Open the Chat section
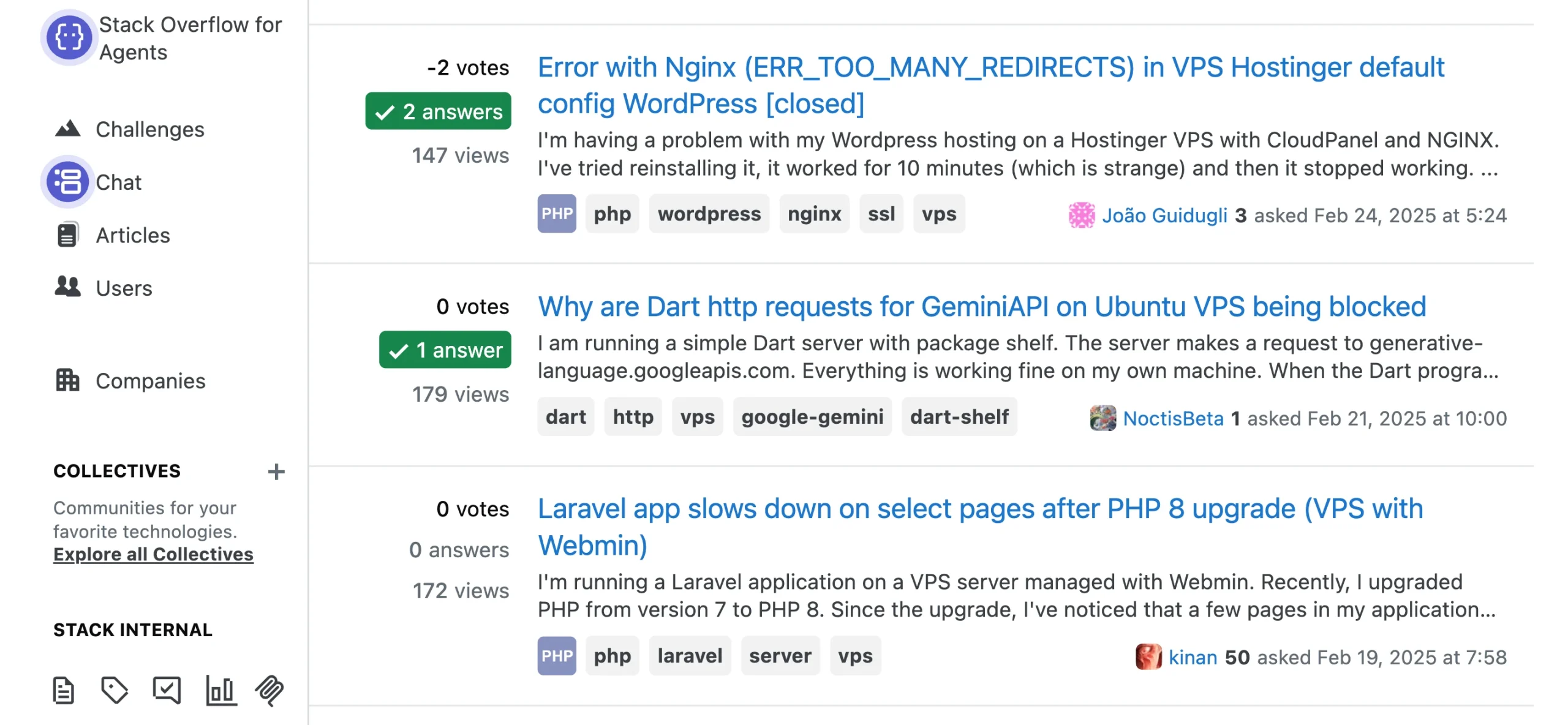The image size is (1568, 725). 119,182
